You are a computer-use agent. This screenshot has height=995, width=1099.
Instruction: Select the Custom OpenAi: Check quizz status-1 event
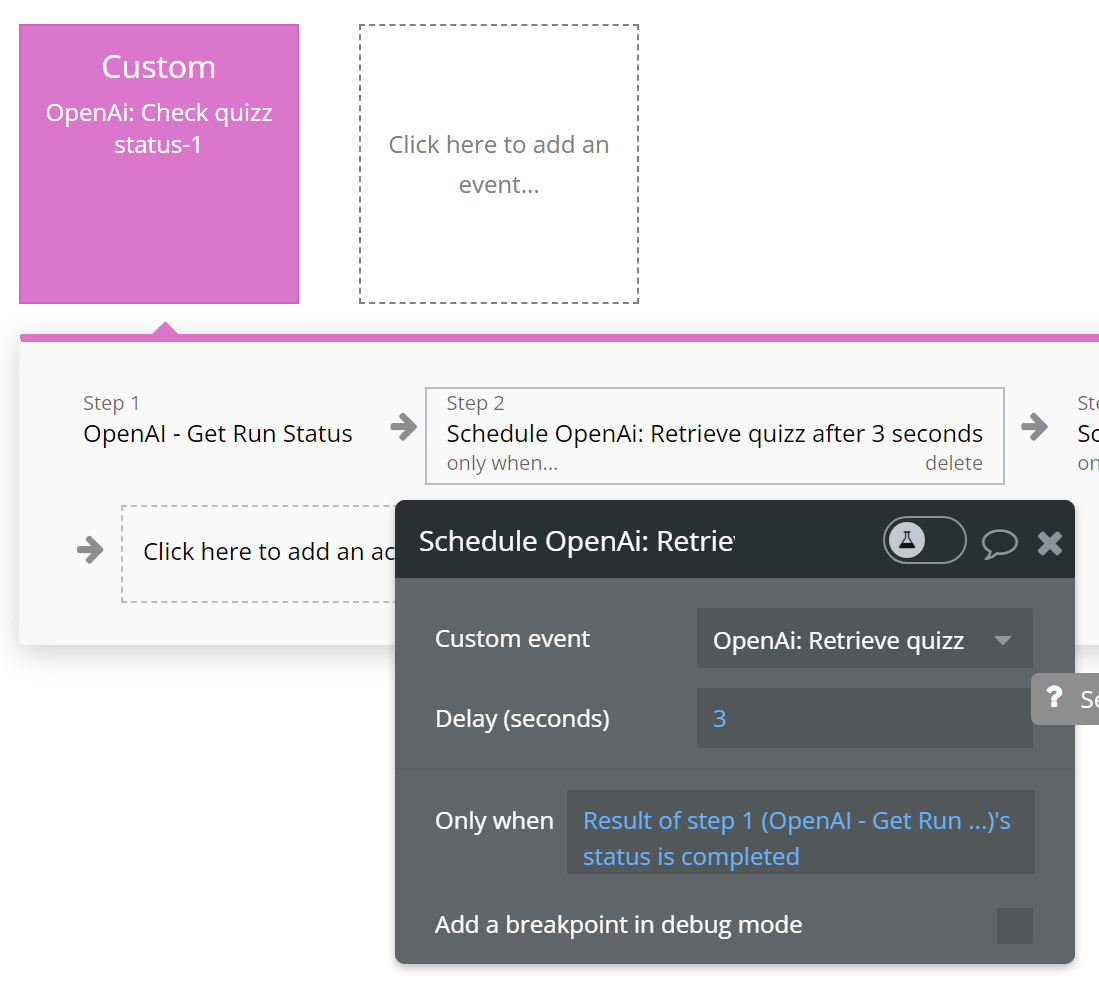click(159, 164)
